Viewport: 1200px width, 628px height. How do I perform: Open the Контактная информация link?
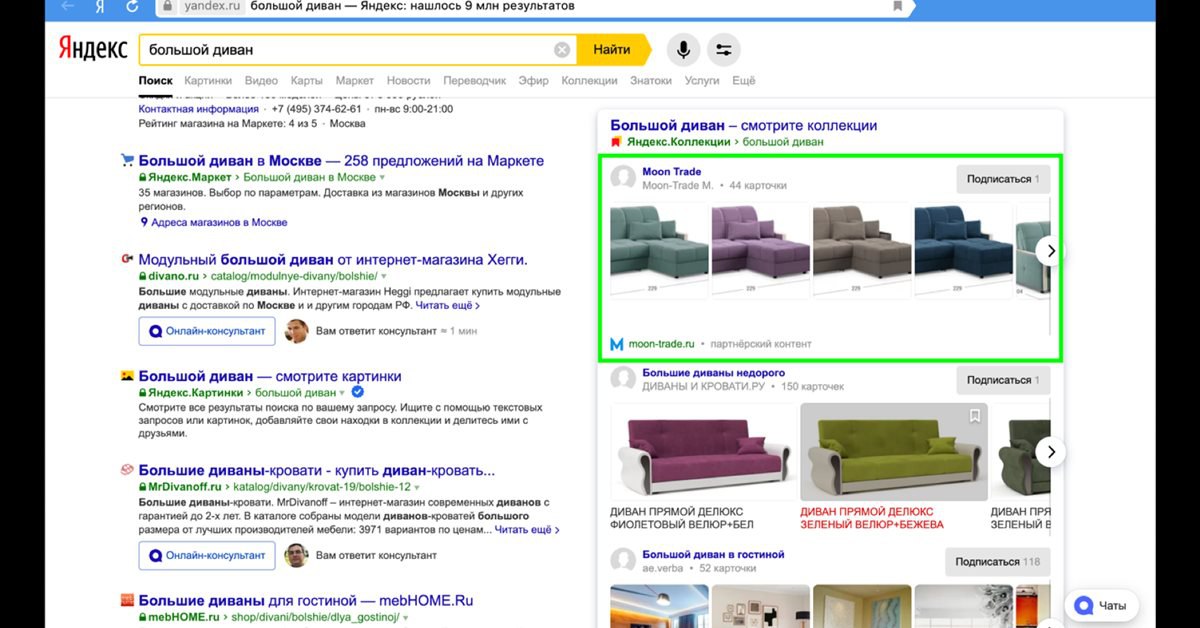[198, 109]
